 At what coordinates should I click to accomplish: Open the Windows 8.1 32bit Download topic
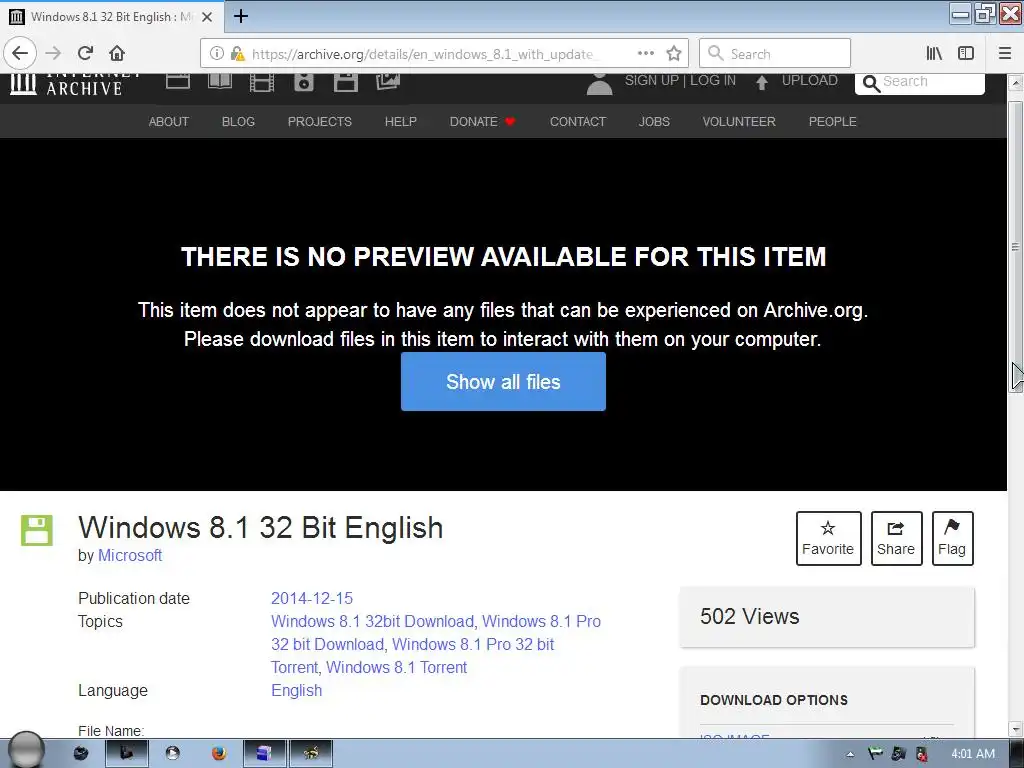pyautogui.click(x=372, y=621)
